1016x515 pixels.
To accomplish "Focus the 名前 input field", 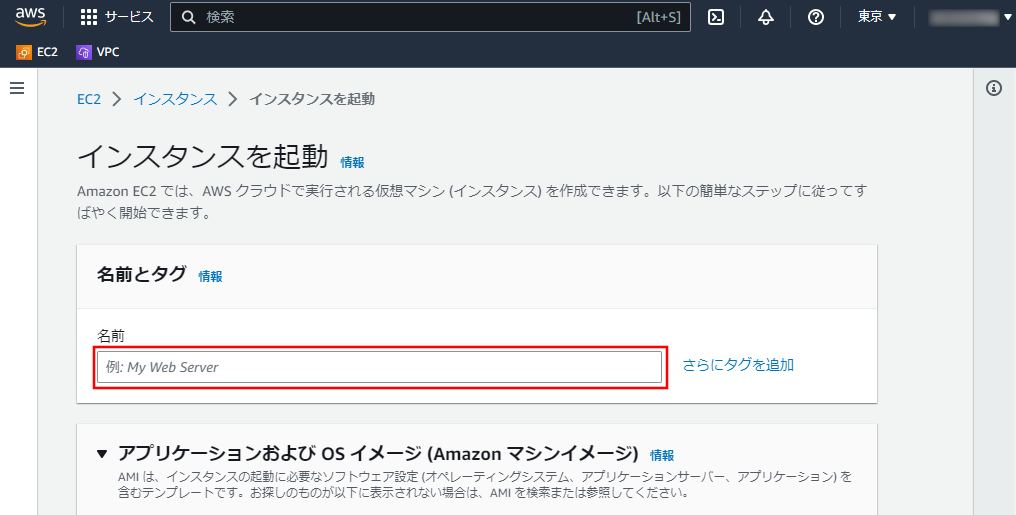I will (380, 367).
